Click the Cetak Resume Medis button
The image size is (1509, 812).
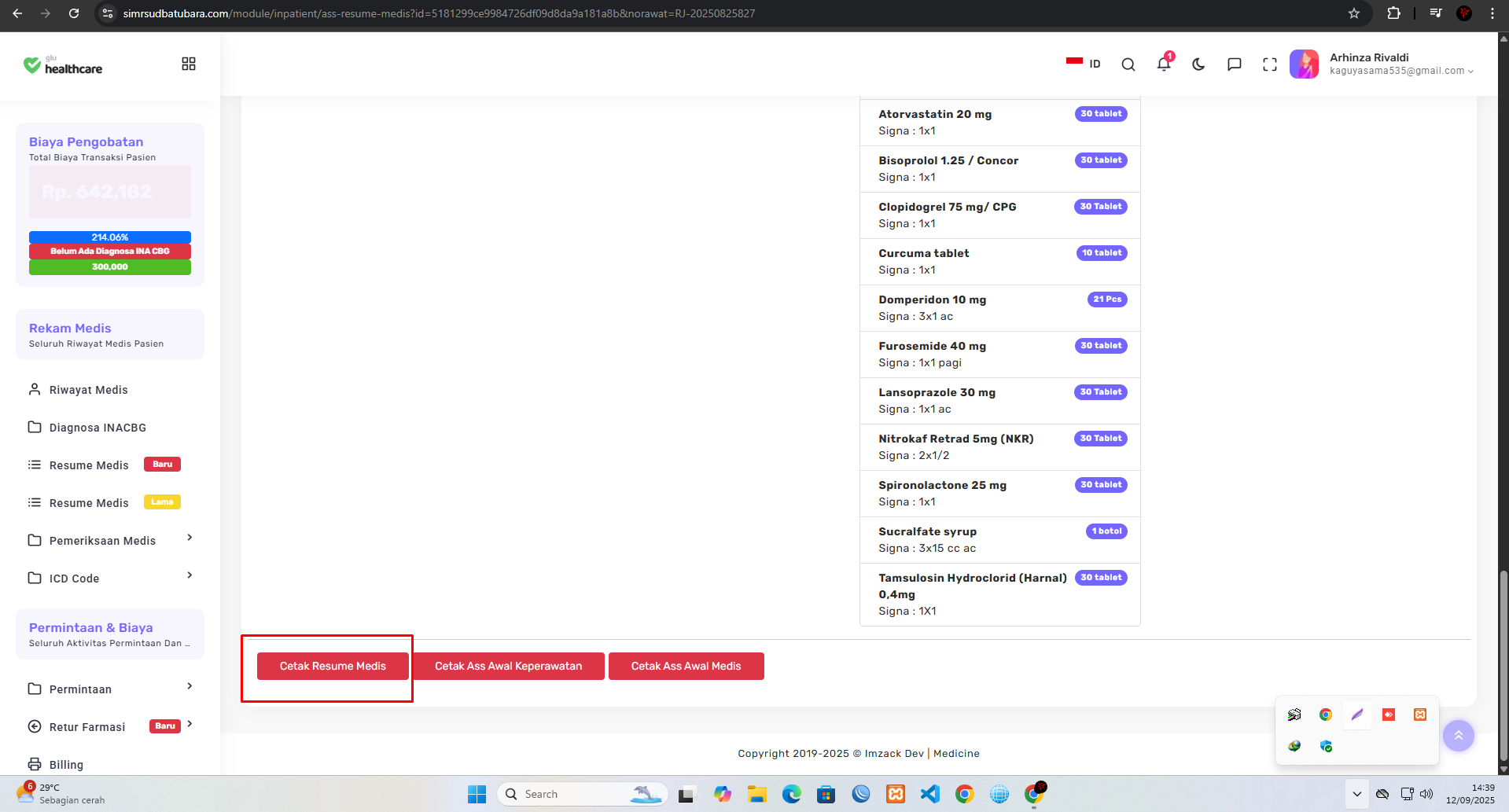[x=333, y=667]
